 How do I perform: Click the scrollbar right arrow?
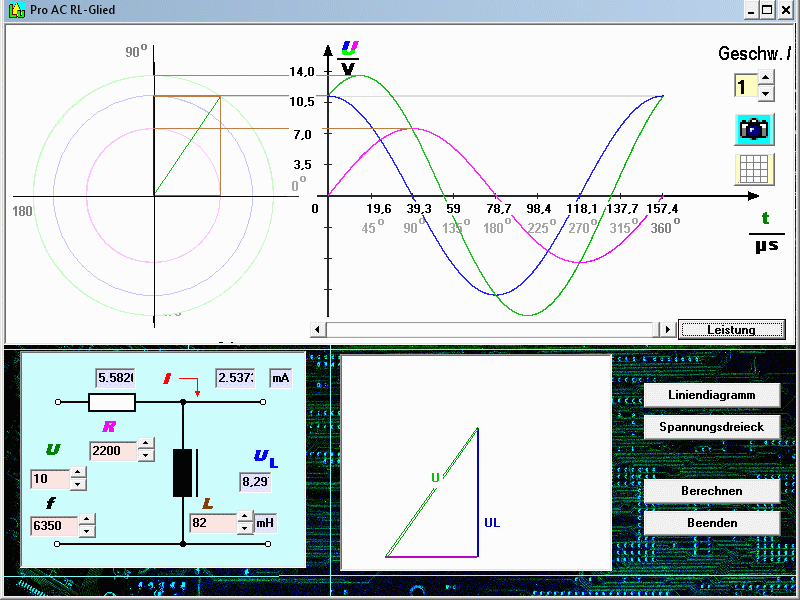tap(667, 330)
